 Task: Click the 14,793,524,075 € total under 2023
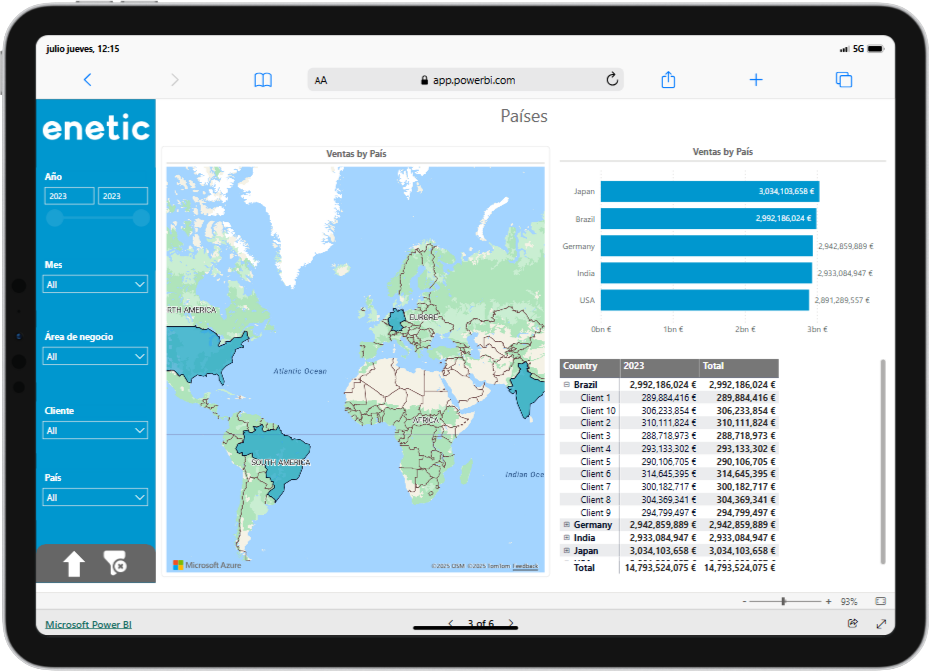click(x=660, y=568)
